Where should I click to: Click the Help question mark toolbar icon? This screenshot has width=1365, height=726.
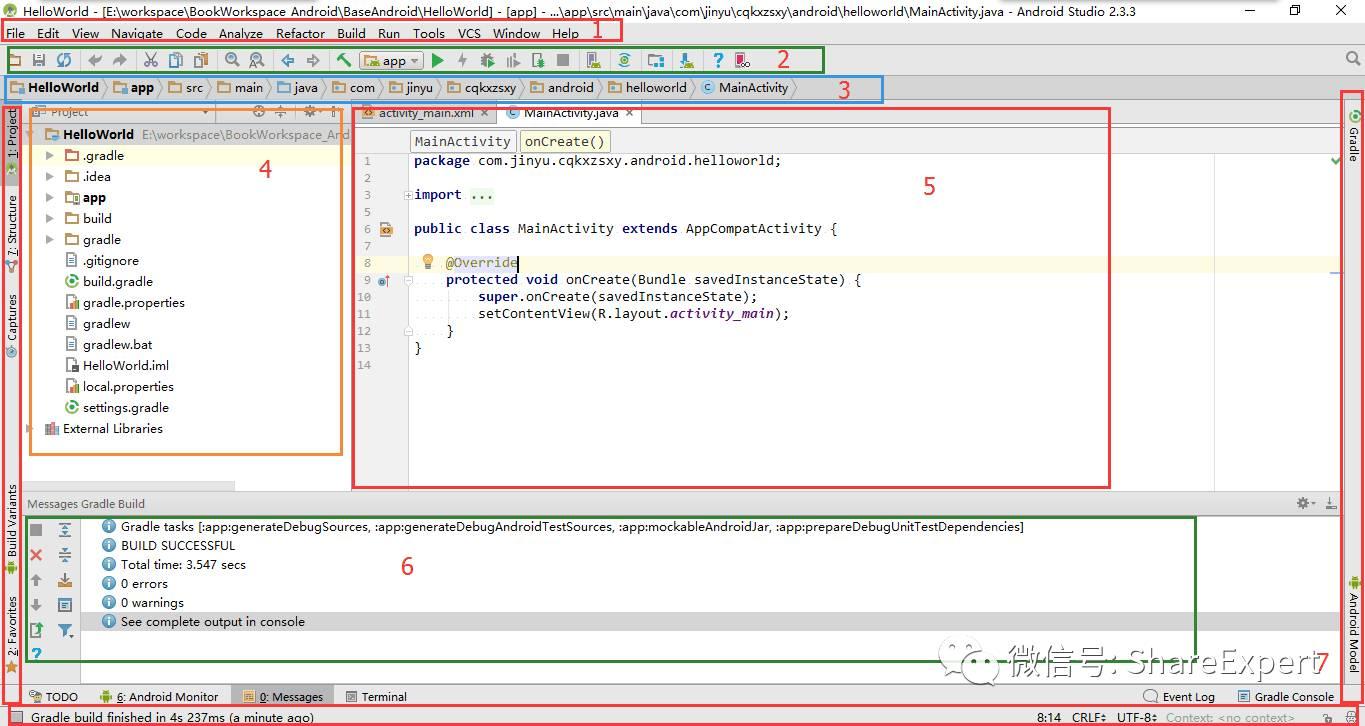[718, 61]
